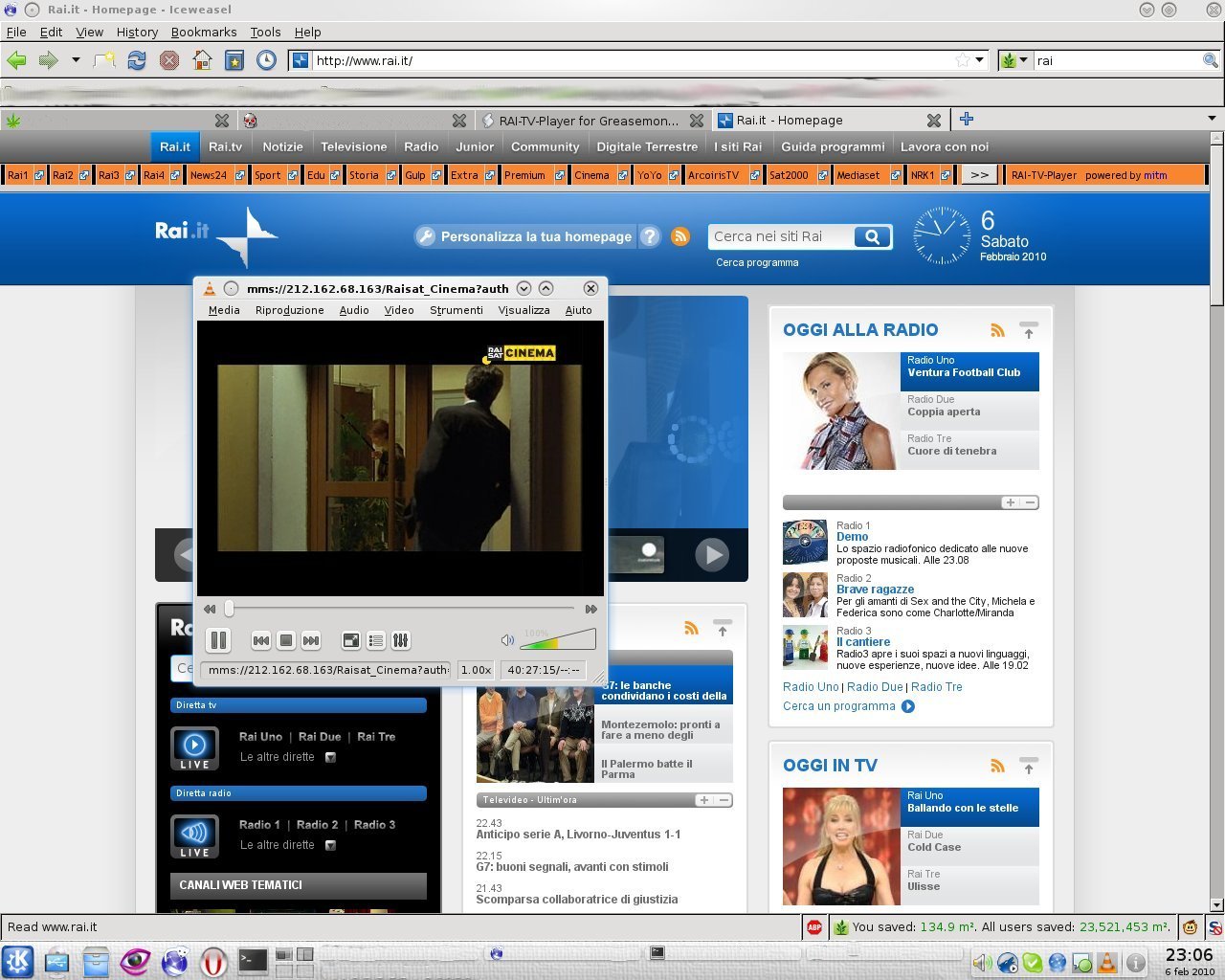The image size is (1225, 980).
Task: Toggle mute with VLC speaker icon
Action: (x=507, y=640)
